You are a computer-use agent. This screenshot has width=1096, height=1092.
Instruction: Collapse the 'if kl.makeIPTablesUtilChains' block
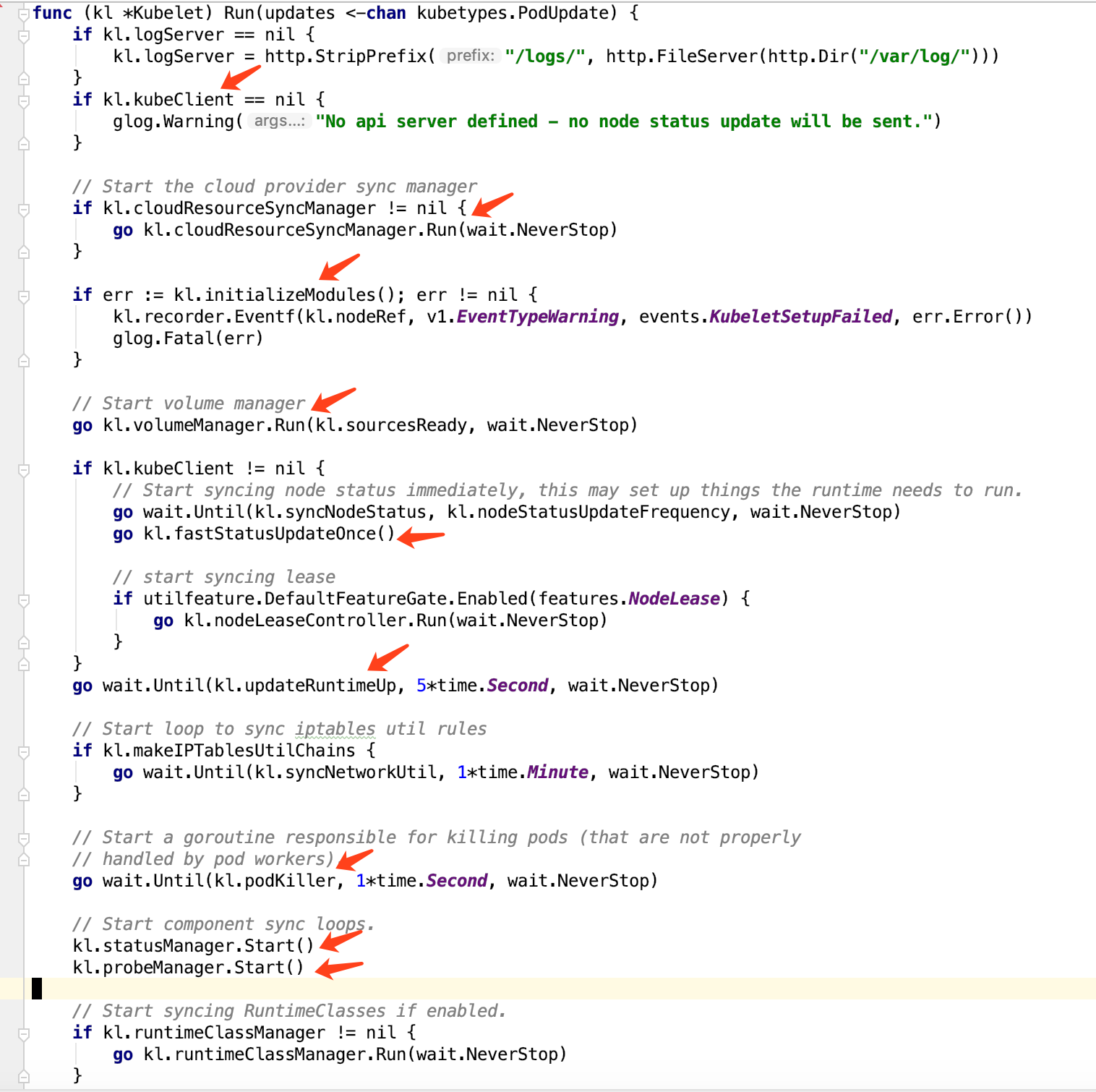pyautogui.click(x=24, y=751)
